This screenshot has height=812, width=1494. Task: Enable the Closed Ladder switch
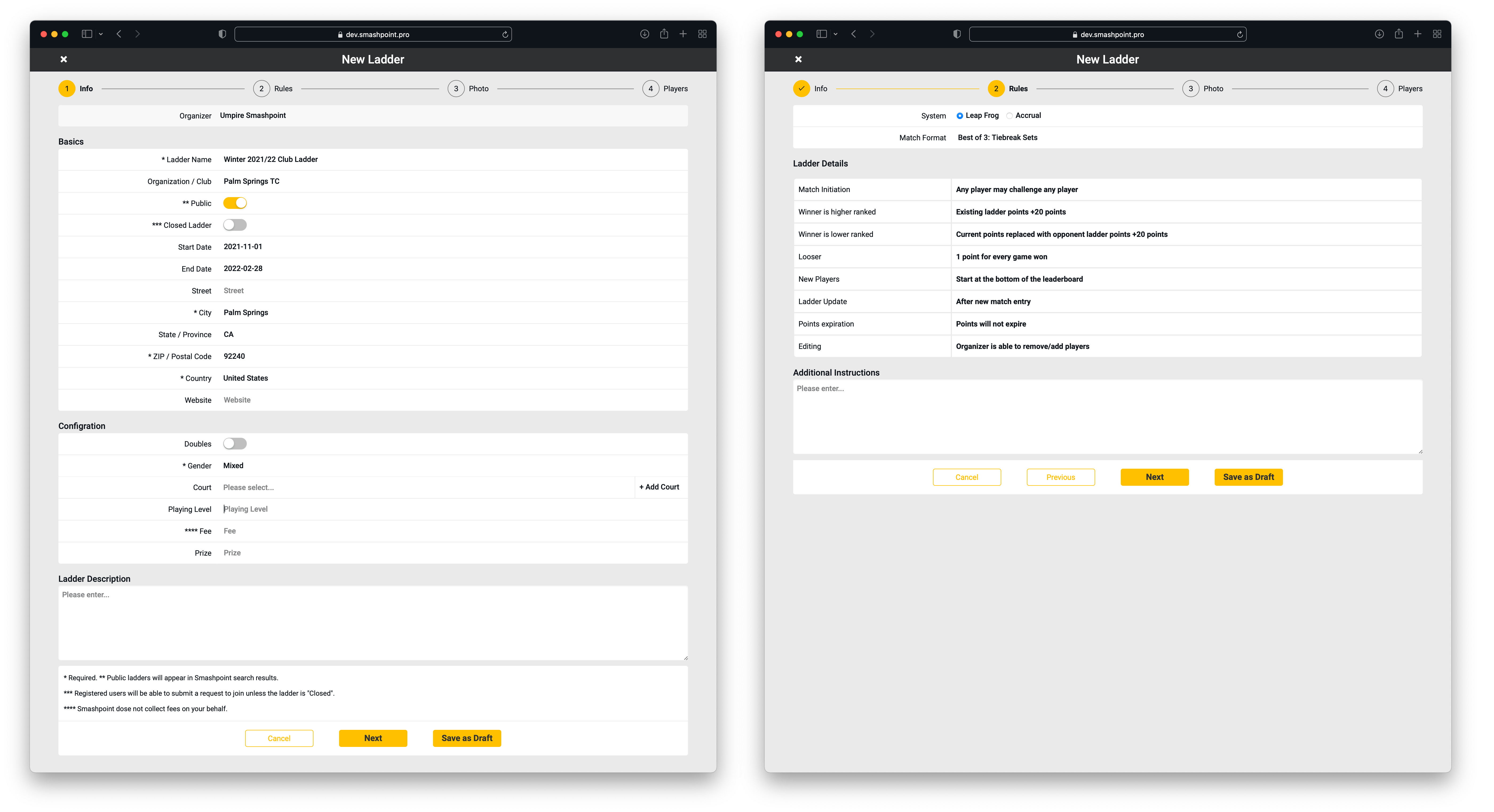(x=235, y=225)
